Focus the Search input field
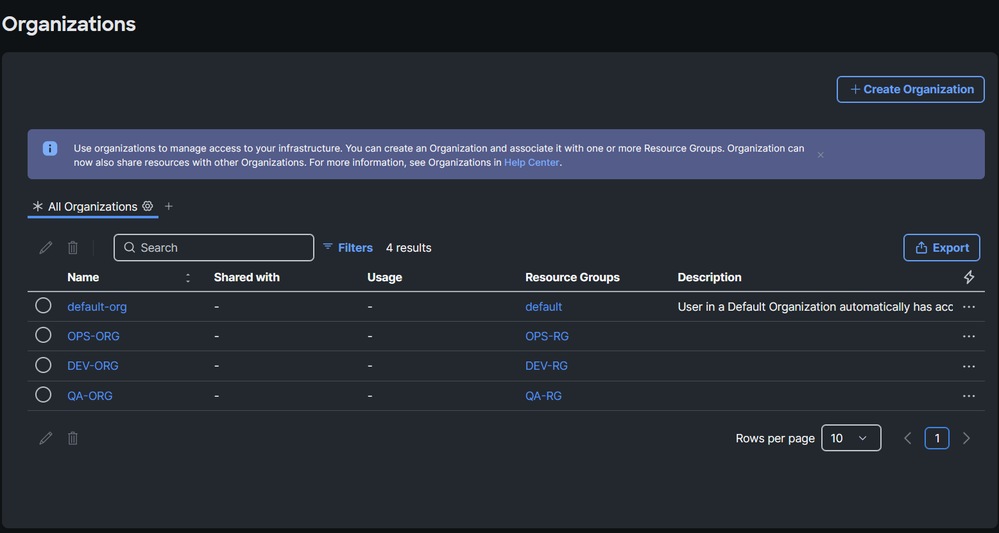Screen dimensions: 999x533 point(213,248)
